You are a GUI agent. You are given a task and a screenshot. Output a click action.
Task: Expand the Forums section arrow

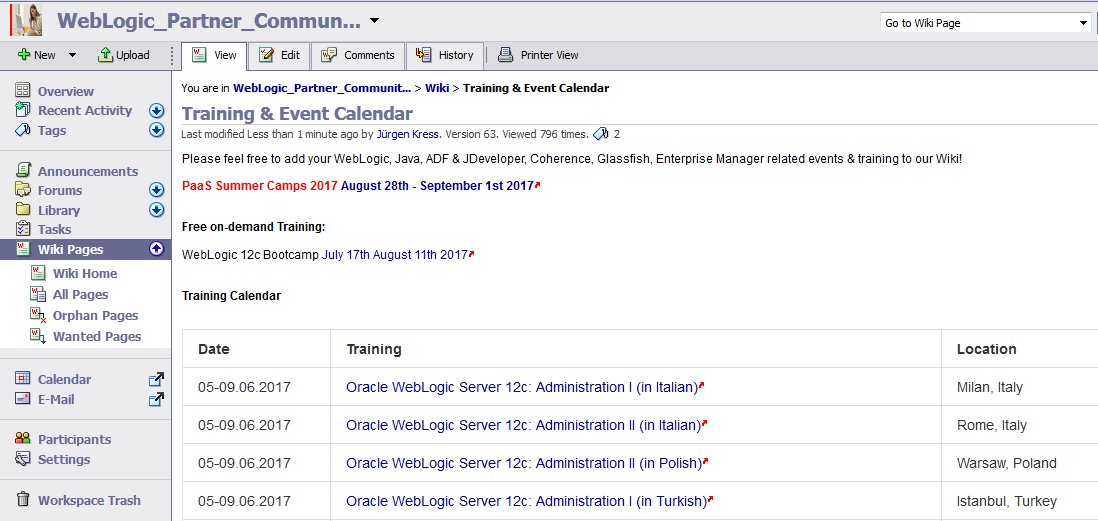[156, 190]
